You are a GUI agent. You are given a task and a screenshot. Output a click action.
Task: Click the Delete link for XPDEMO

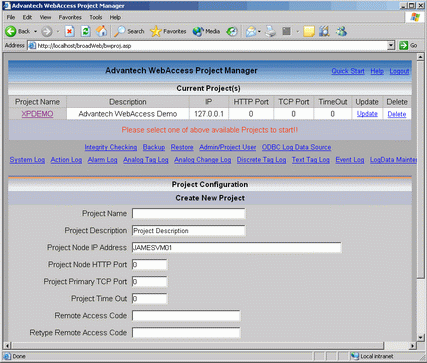[x=397, y=114]
